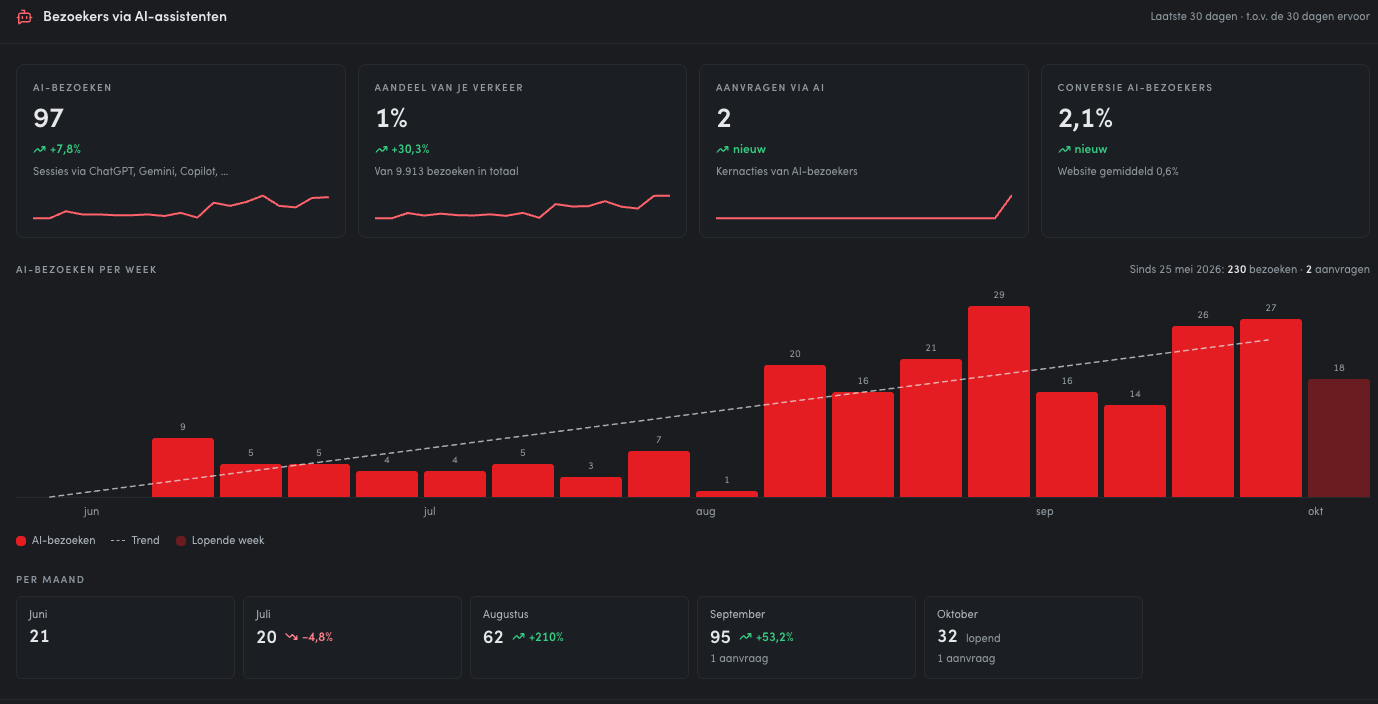Select the weekly bar labeled 27
Viewport: 1378px width, 704px height.
pos(1271,408)
